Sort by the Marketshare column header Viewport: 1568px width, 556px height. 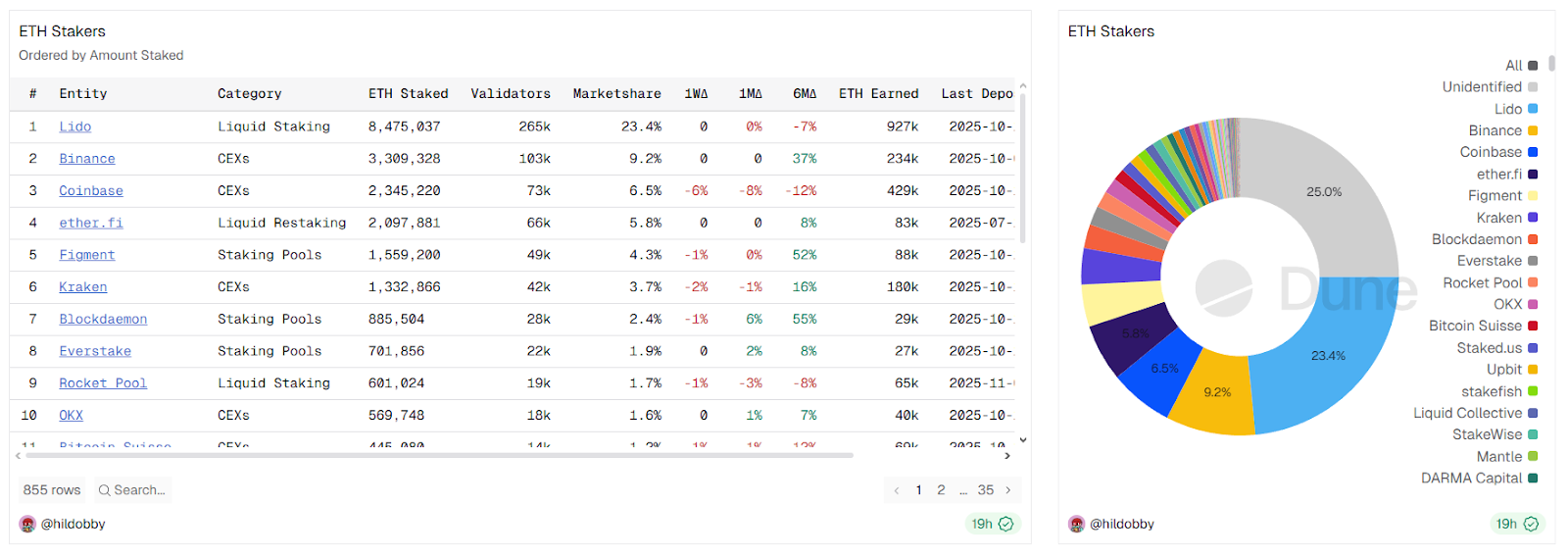coord(616,94)
